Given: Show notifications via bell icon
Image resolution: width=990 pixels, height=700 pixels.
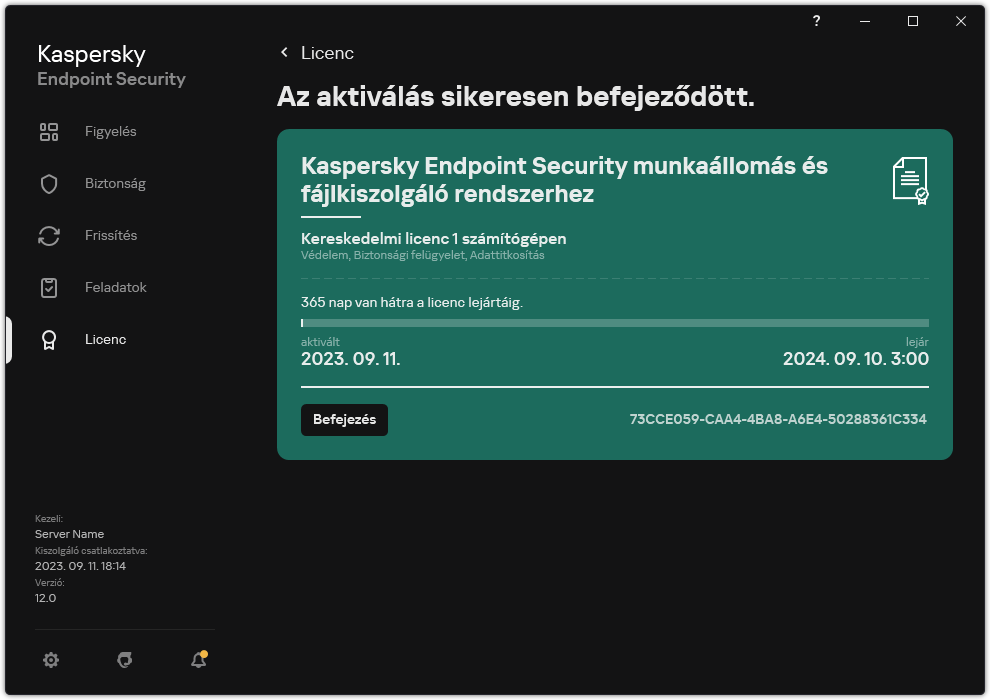Looking at the screenshot, I should pos(198,660).
